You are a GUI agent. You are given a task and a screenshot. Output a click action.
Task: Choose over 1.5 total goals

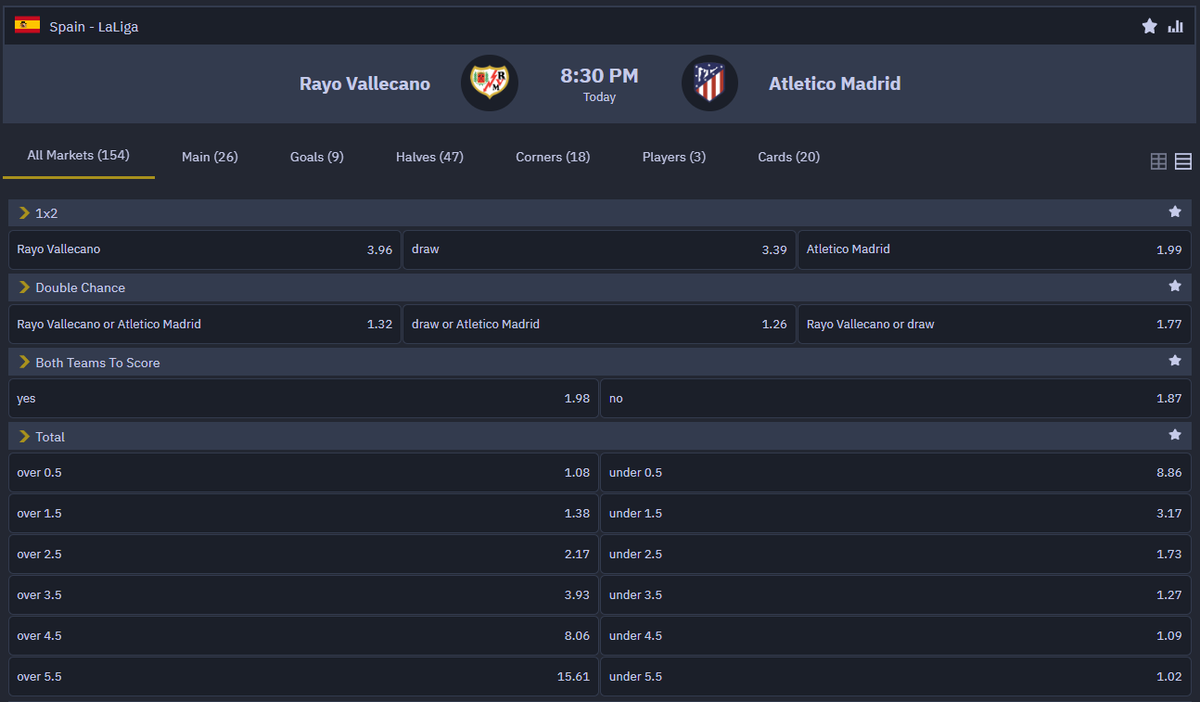[x=304, y=513]
